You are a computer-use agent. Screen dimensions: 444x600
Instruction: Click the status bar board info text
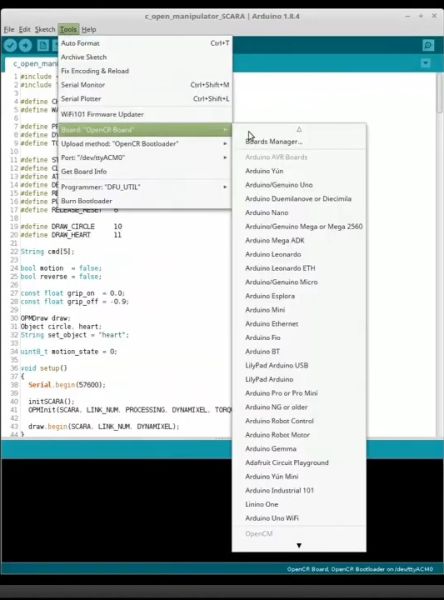[x=360, y=569]
